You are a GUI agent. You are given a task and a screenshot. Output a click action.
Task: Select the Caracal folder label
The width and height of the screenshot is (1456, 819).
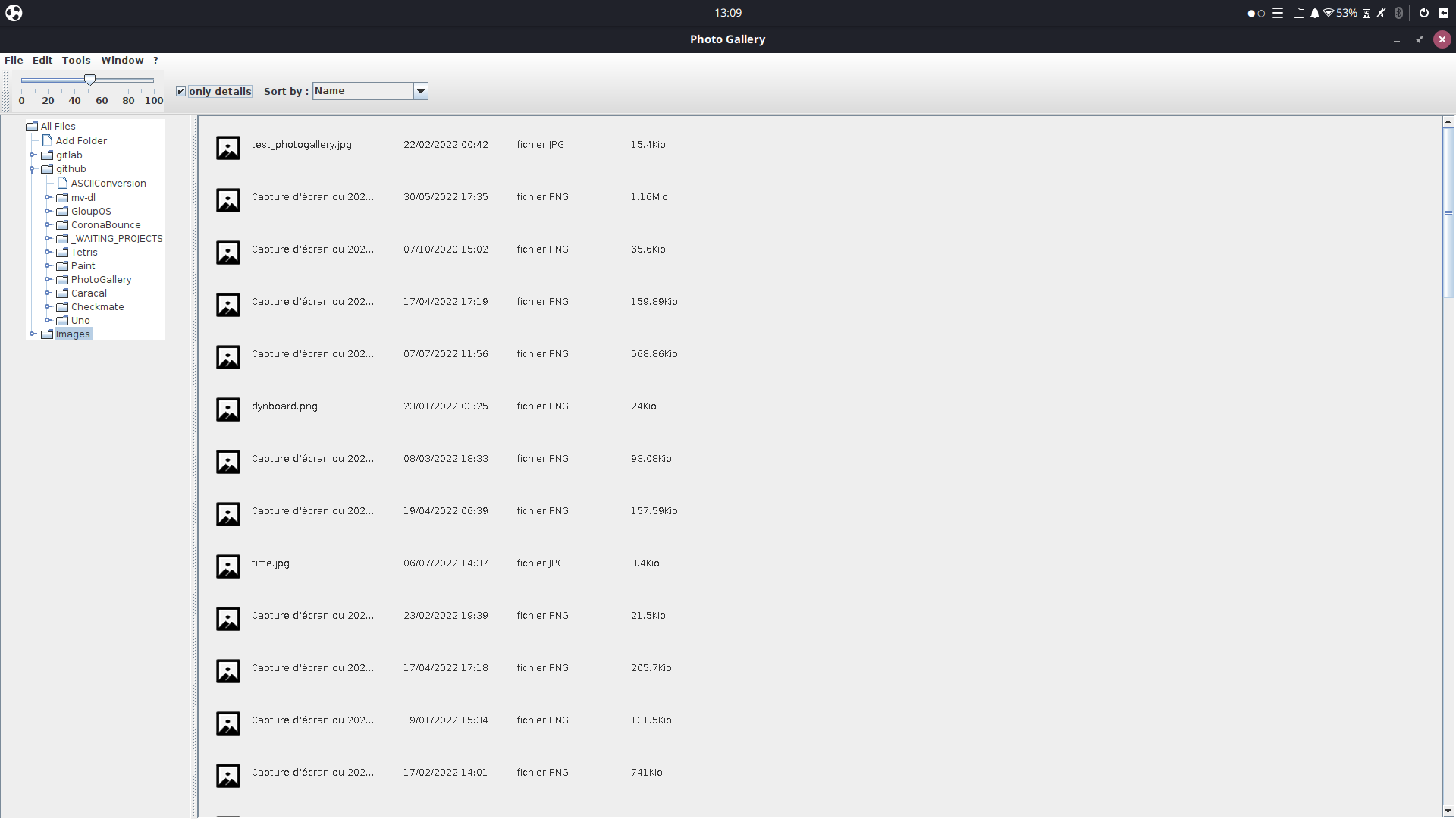pos(89,293)
